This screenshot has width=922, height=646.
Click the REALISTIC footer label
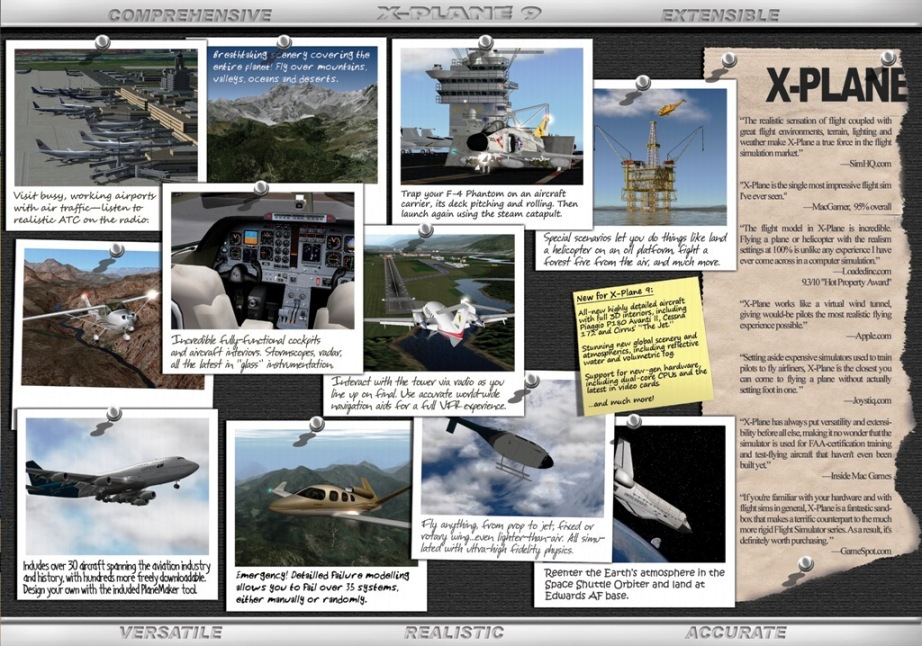454,632
